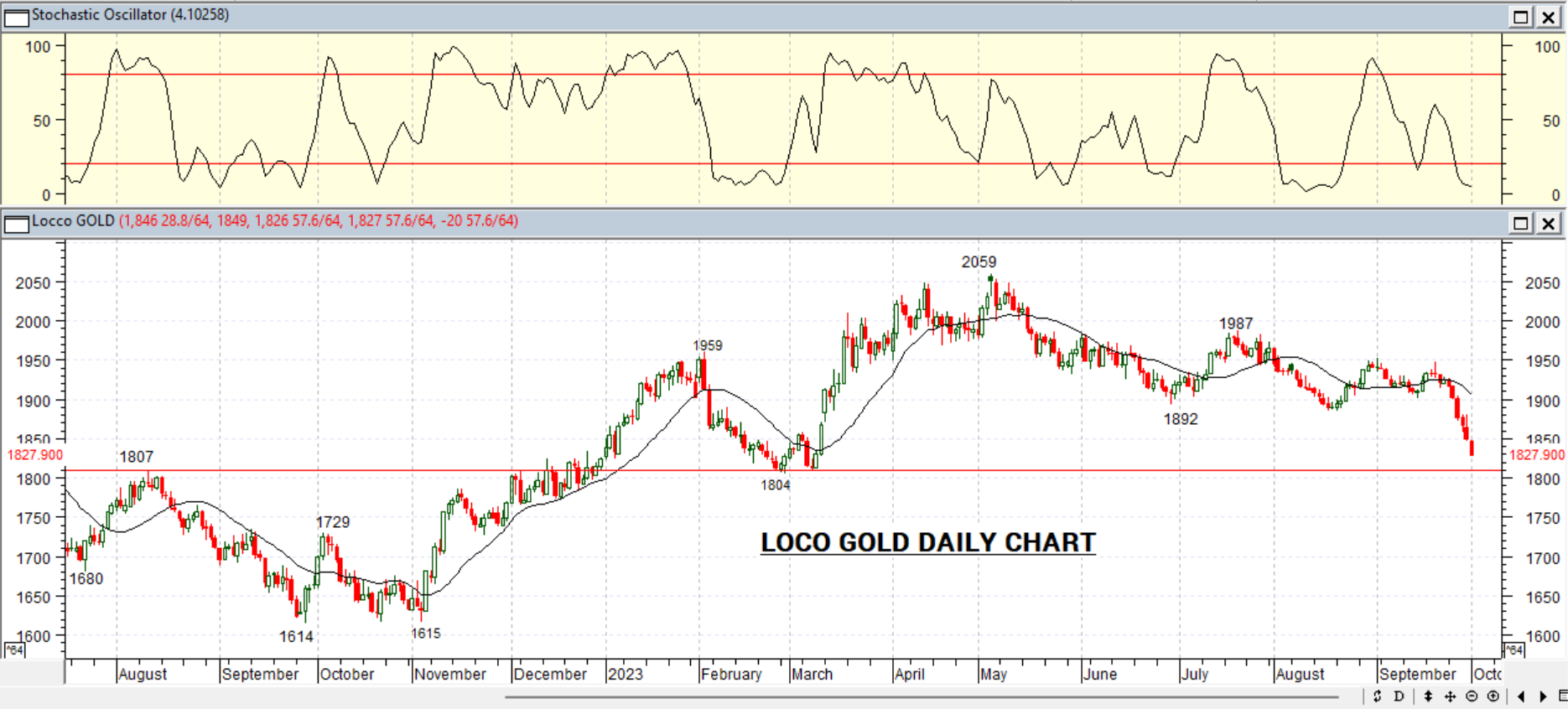Maximize the Stochastic Oscillator pane
Image resolution: width=1568 pixels, height=709 pixels.
tap(1521, 17)
